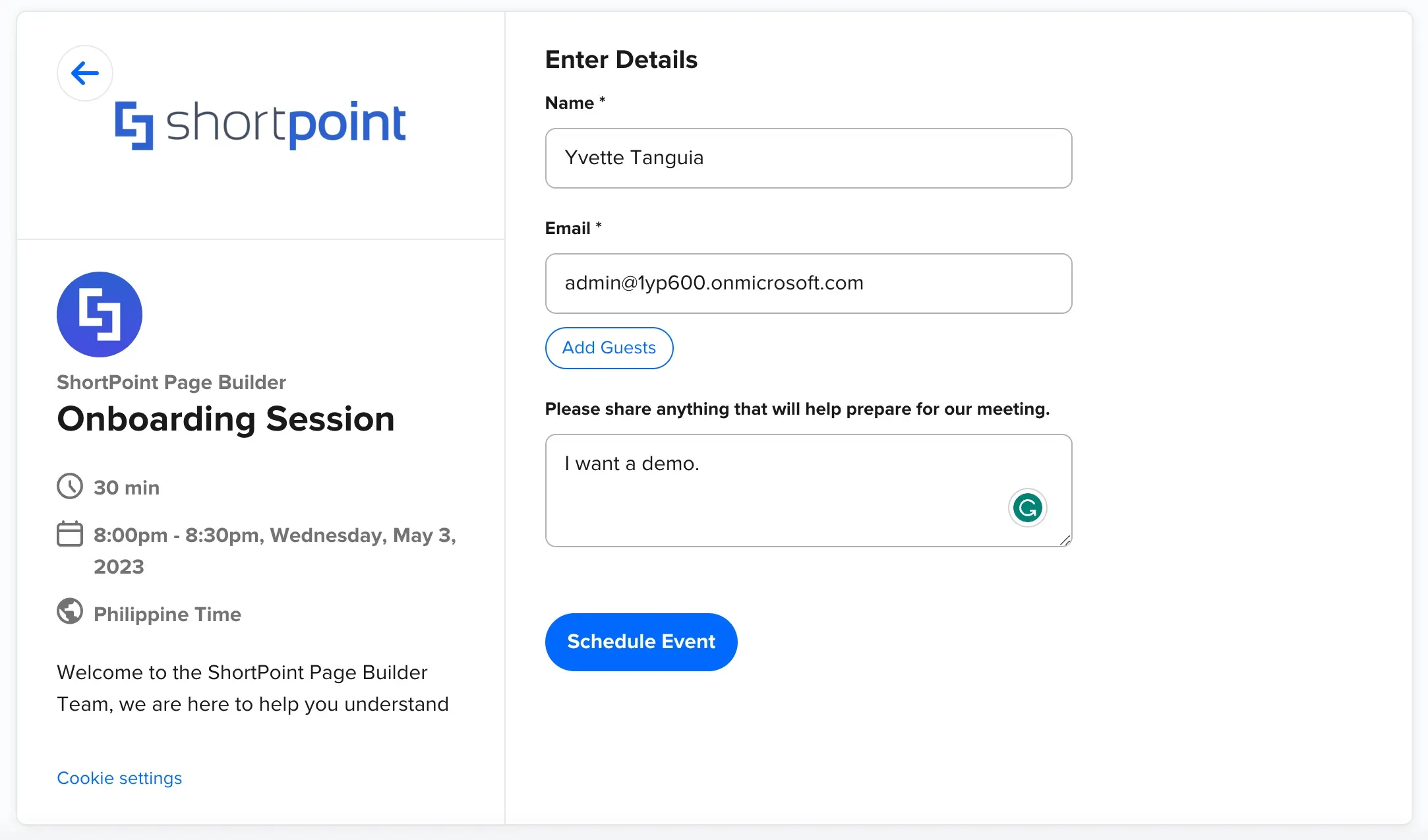This screenshot has width=1428, height=840.
Task: Click the 8:00pm - 8:30pm date text
Action: tap(275, 551)
